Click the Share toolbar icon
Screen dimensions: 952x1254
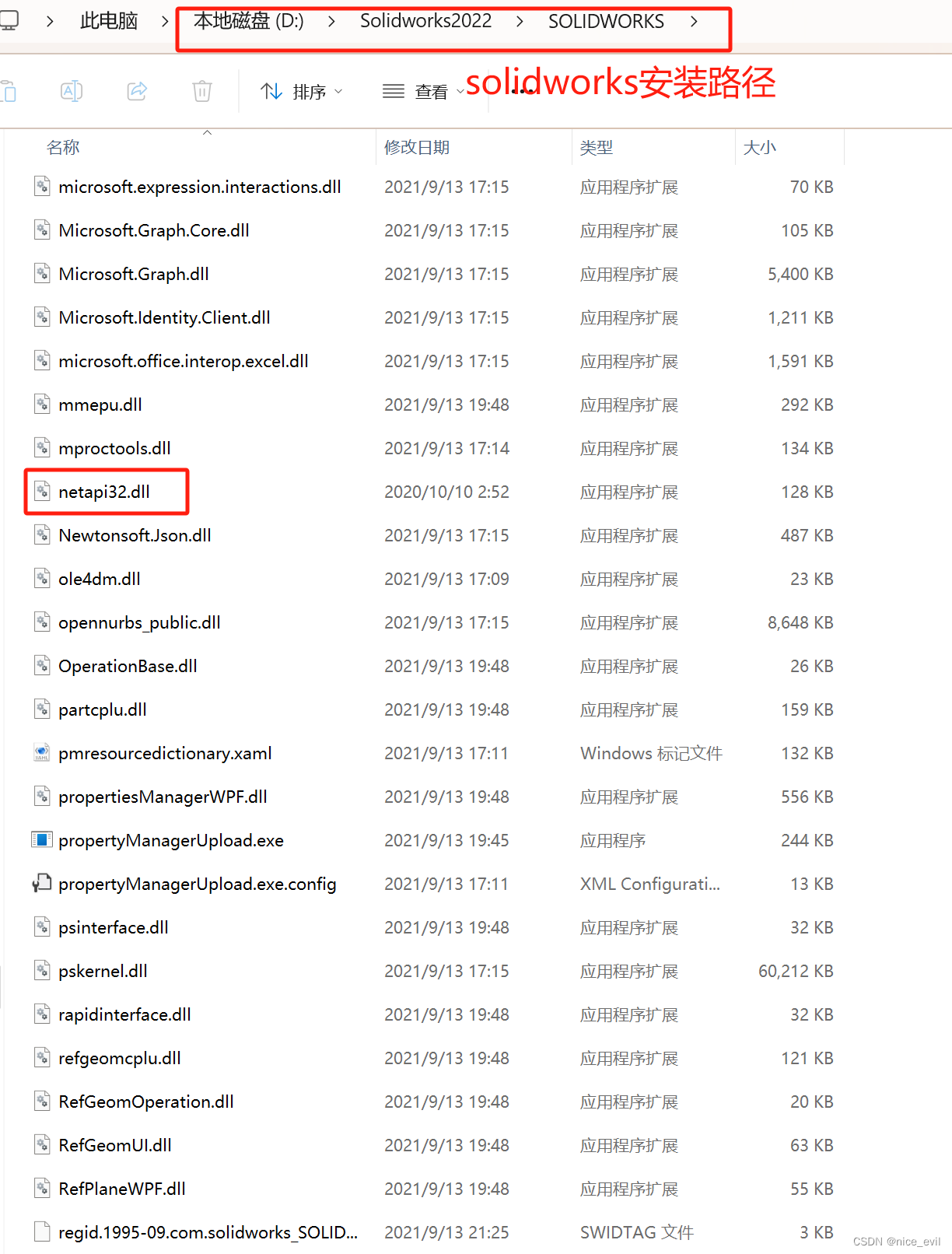click(x=137, y=91)
